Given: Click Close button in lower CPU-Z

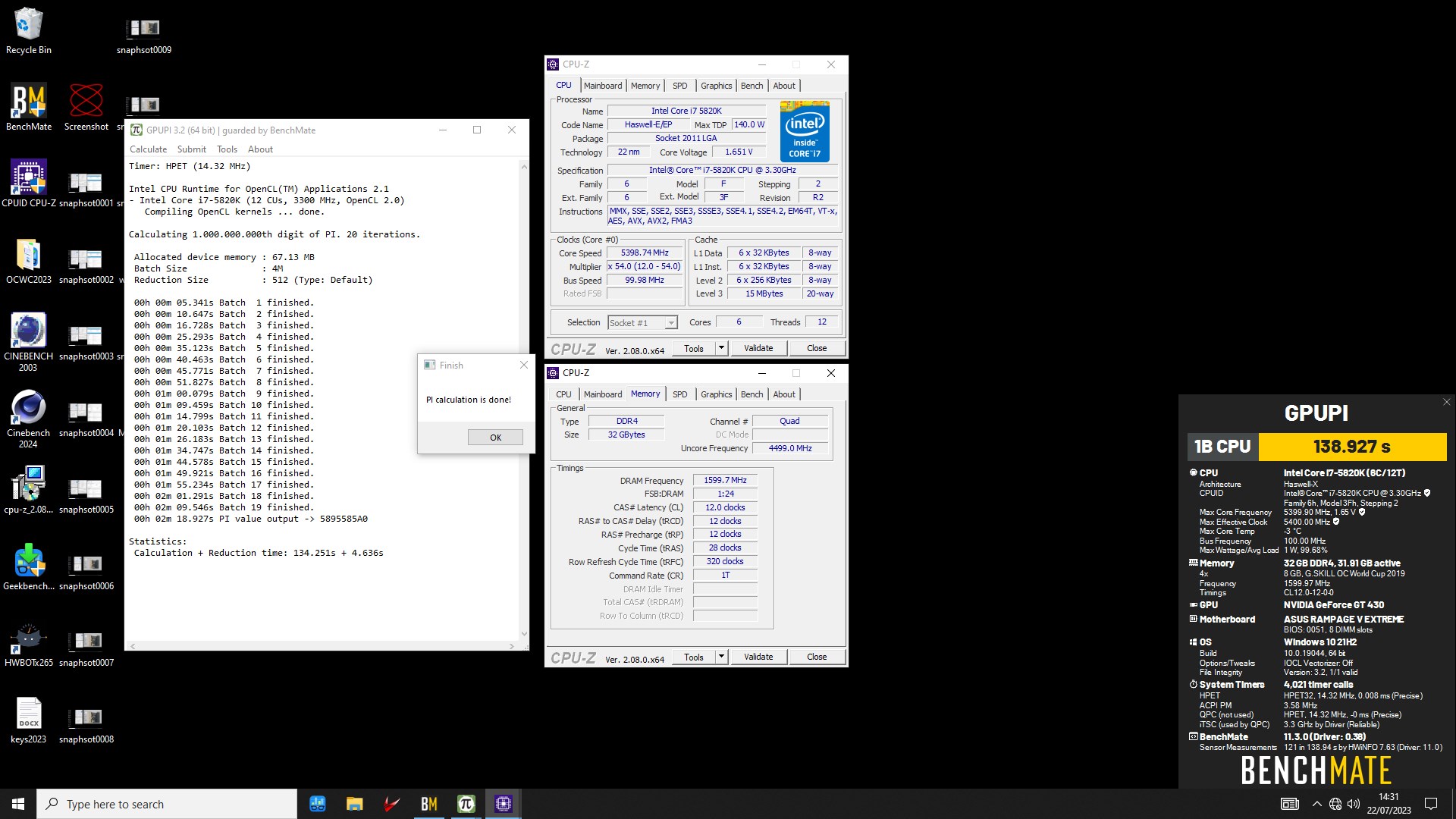Looking at the screenshot, I should point(817,657).
